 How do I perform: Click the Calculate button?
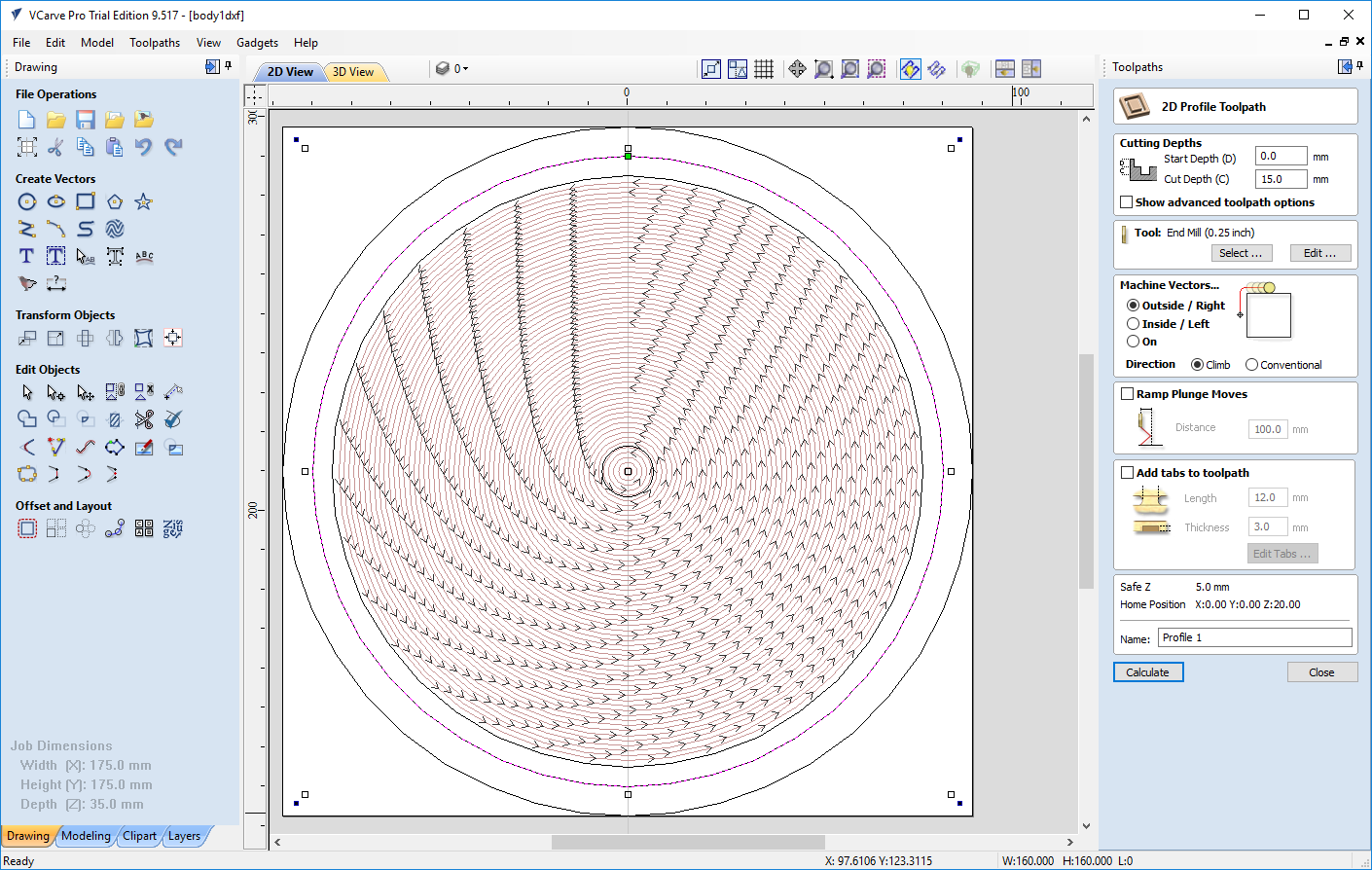[1148, 672]
